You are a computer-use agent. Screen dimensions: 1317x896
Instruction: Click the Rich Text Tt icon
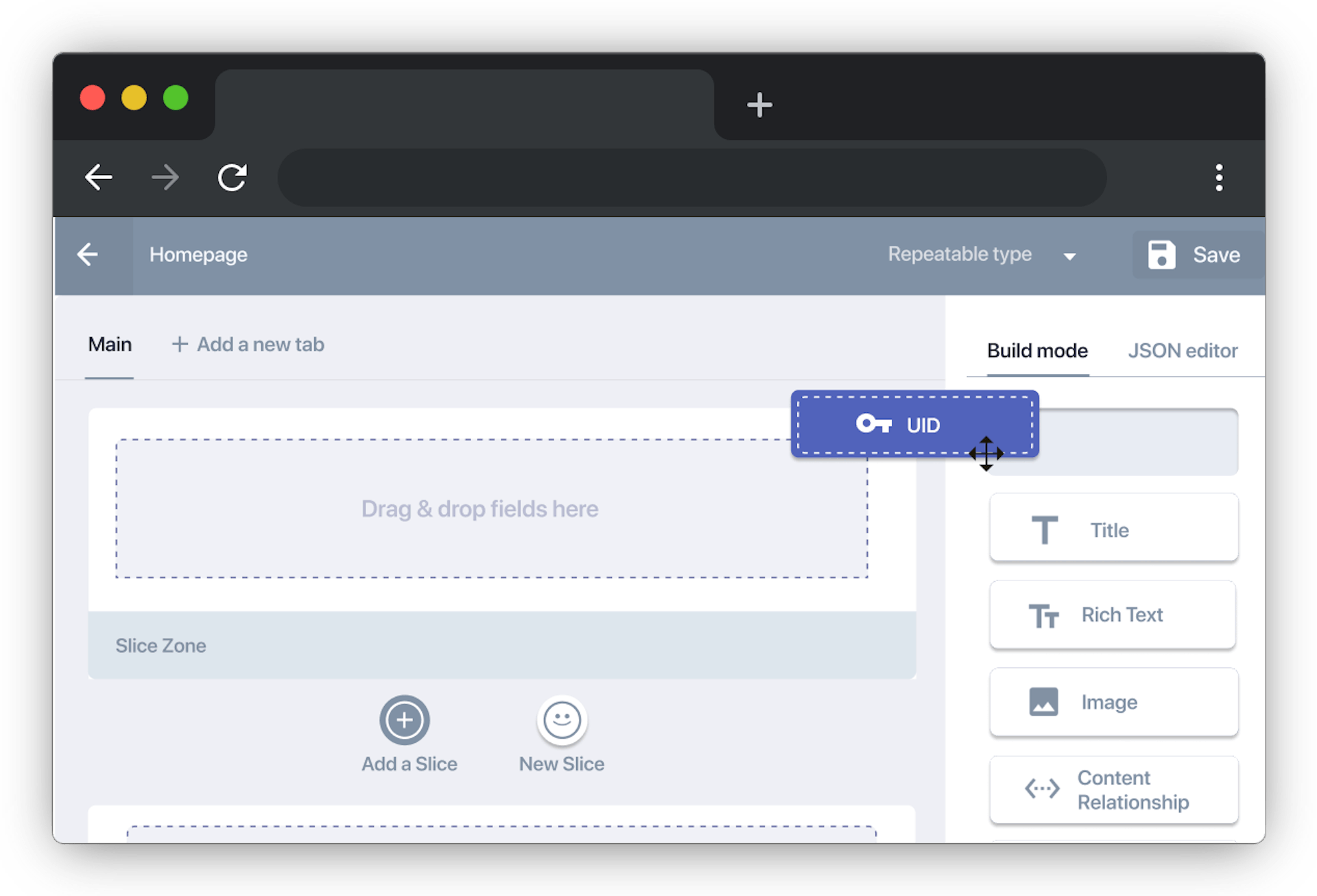pyautogui.click(x=1043, y=616)
